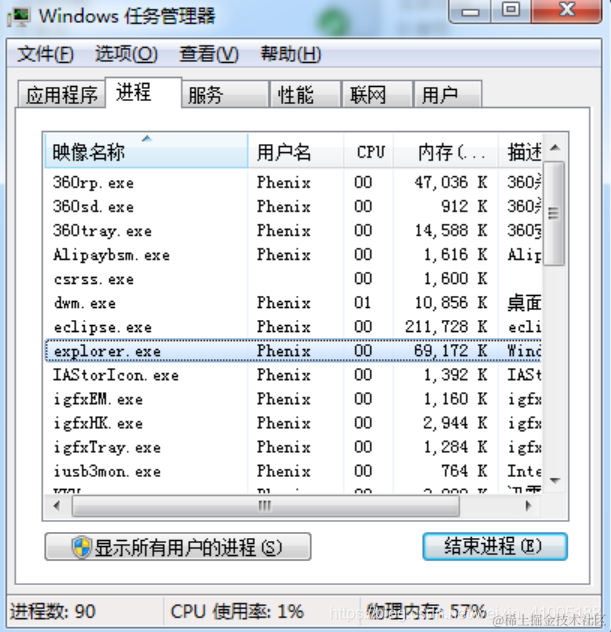This screenshot has height=632, width=611.
Task: Select the 360rp.exe process
Action: point(293,183)
